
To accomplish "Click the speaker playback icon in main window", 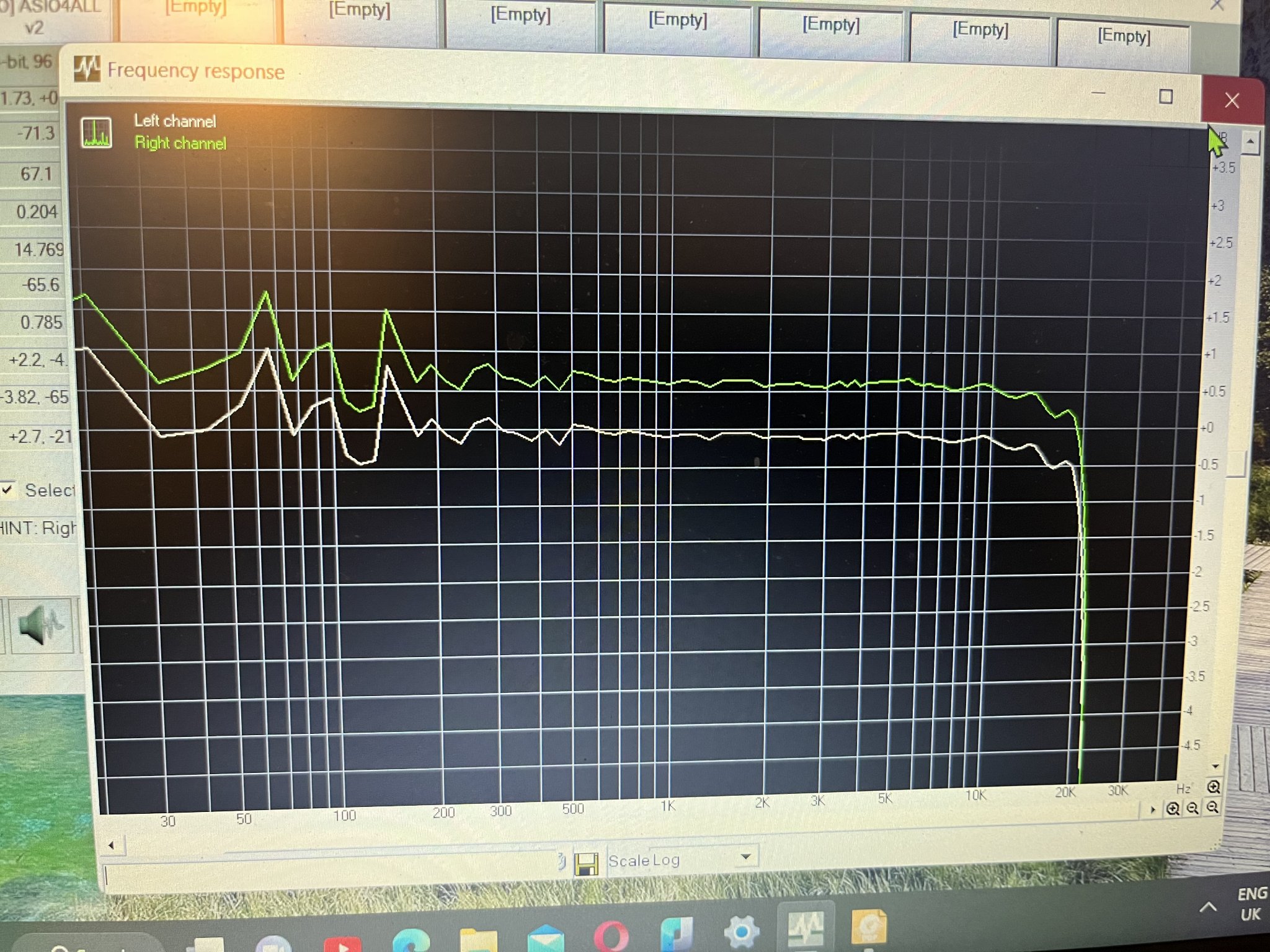I will tap(41, 625).
